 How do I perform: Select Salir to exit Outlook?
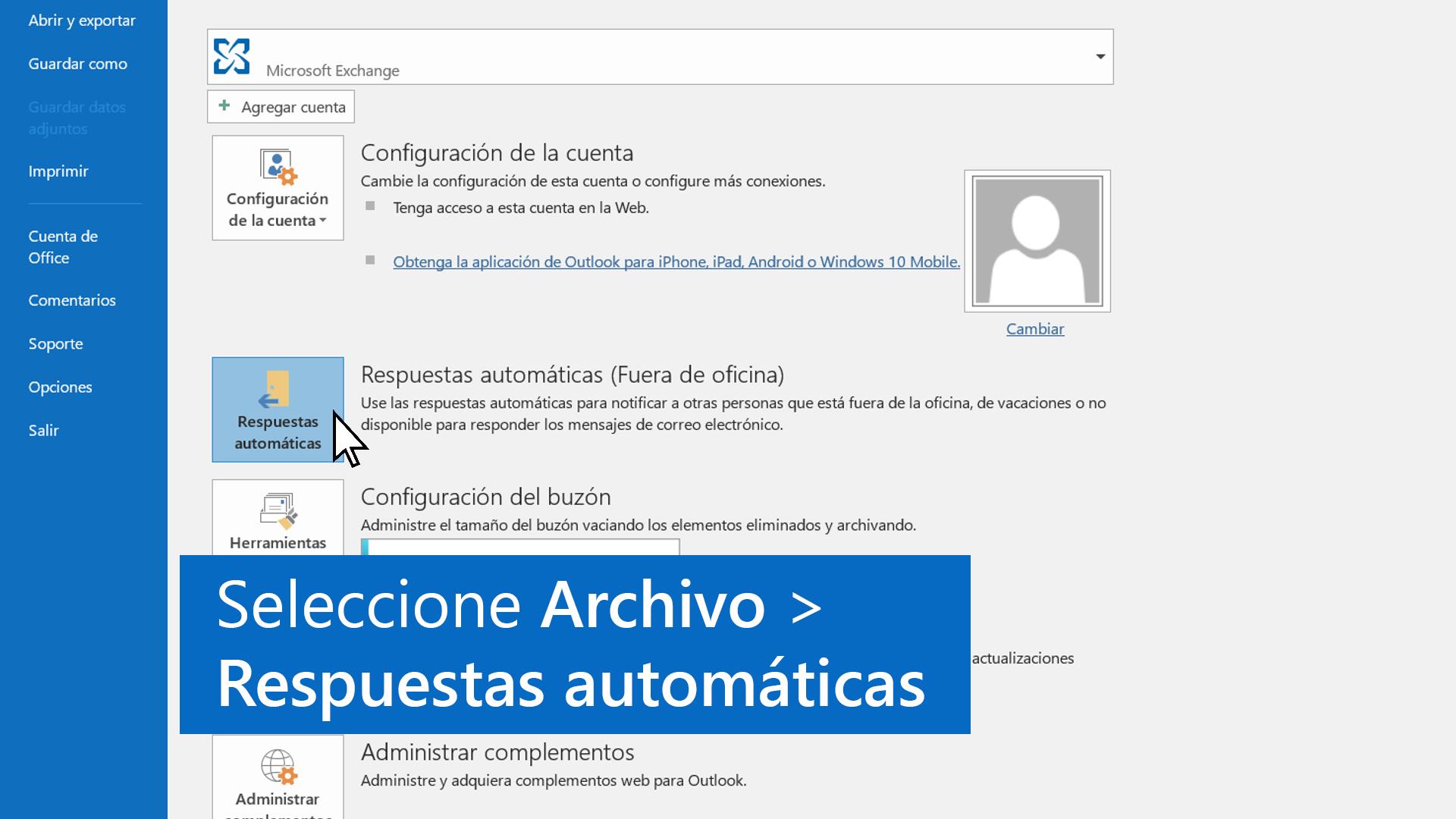click(x=43, y=430)
